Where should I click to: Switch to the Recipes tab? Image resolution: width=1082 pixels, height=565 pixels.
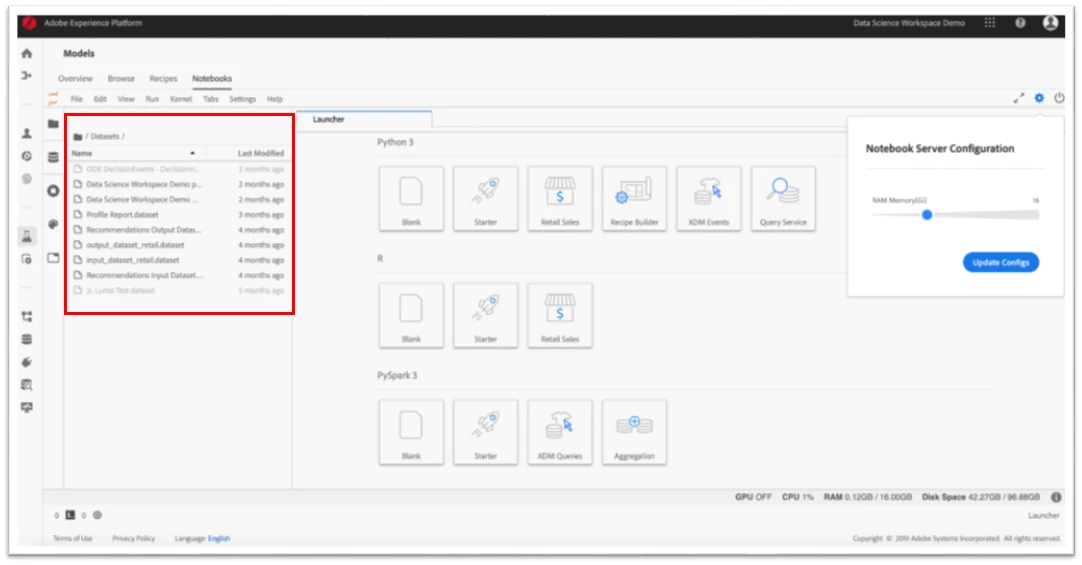coord(164,79)
